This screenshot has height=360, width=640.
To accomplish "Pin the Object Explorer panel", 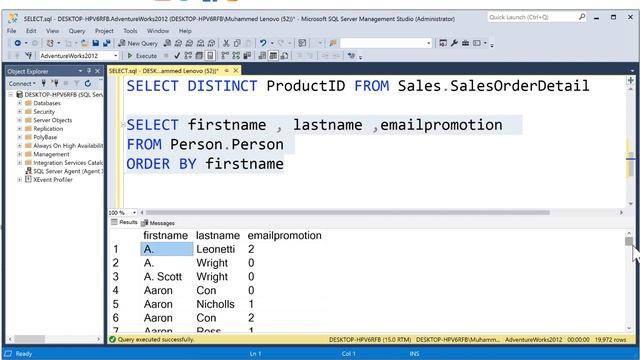I will (89, 71).
